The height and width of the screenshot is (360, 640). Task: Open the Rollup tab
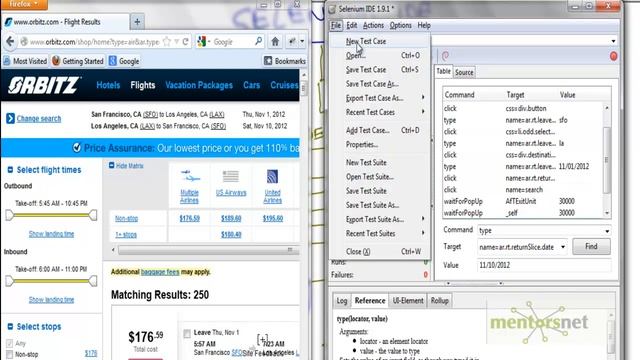(x=440, y=301)
